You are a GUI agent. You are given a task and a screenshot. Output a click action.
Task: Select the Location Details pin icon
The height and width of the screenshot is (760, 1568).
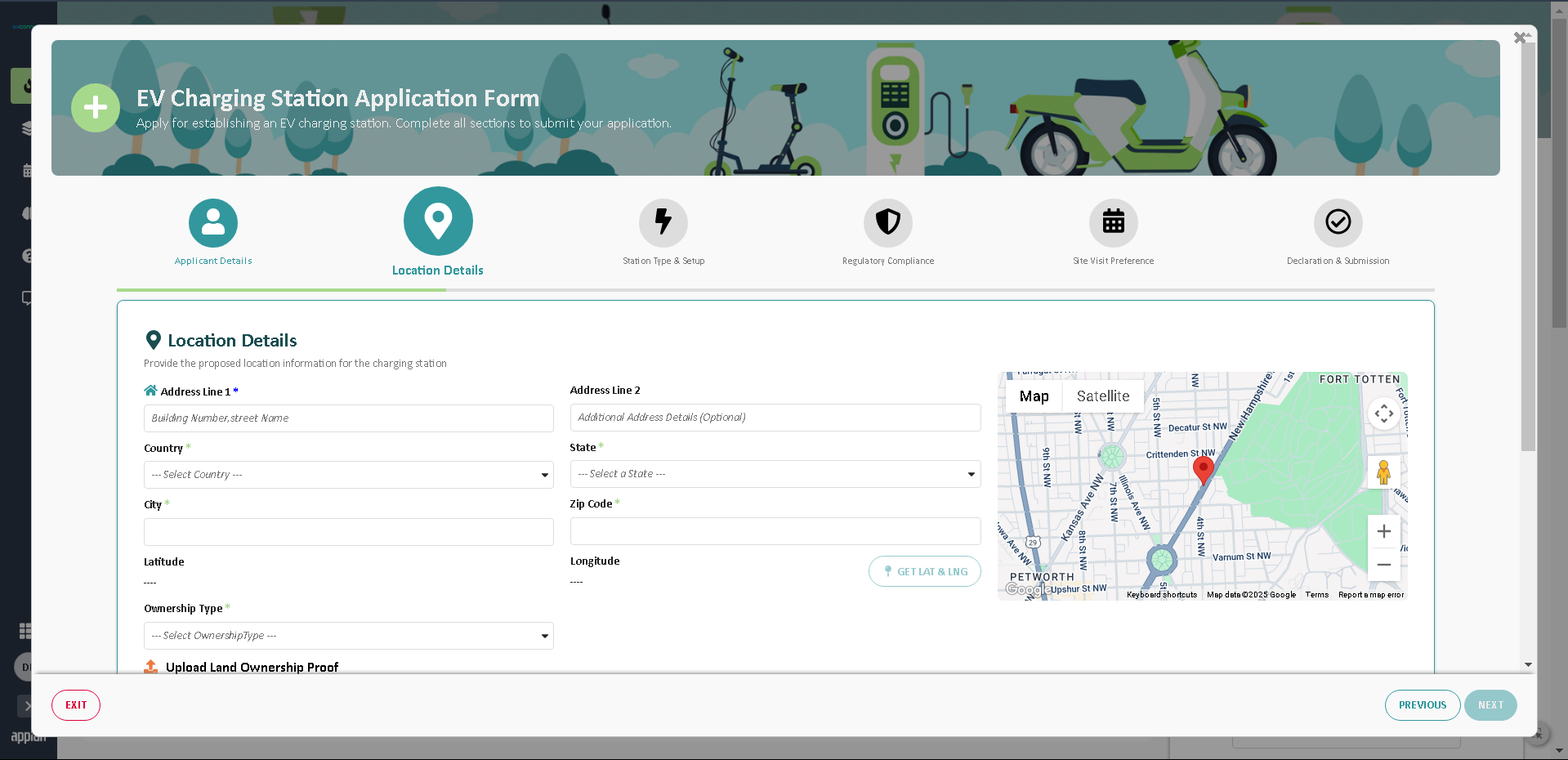pos(438,221)
